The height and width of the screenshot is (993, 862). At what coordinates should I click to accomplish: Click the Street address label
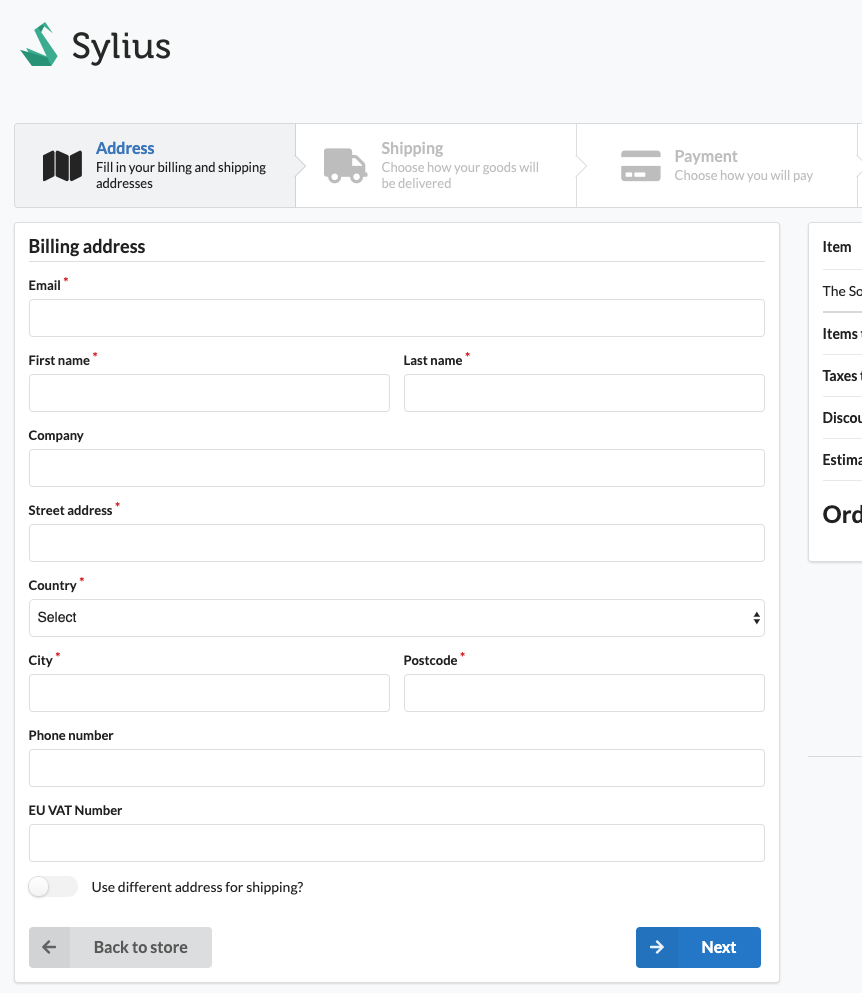(70, 510)
